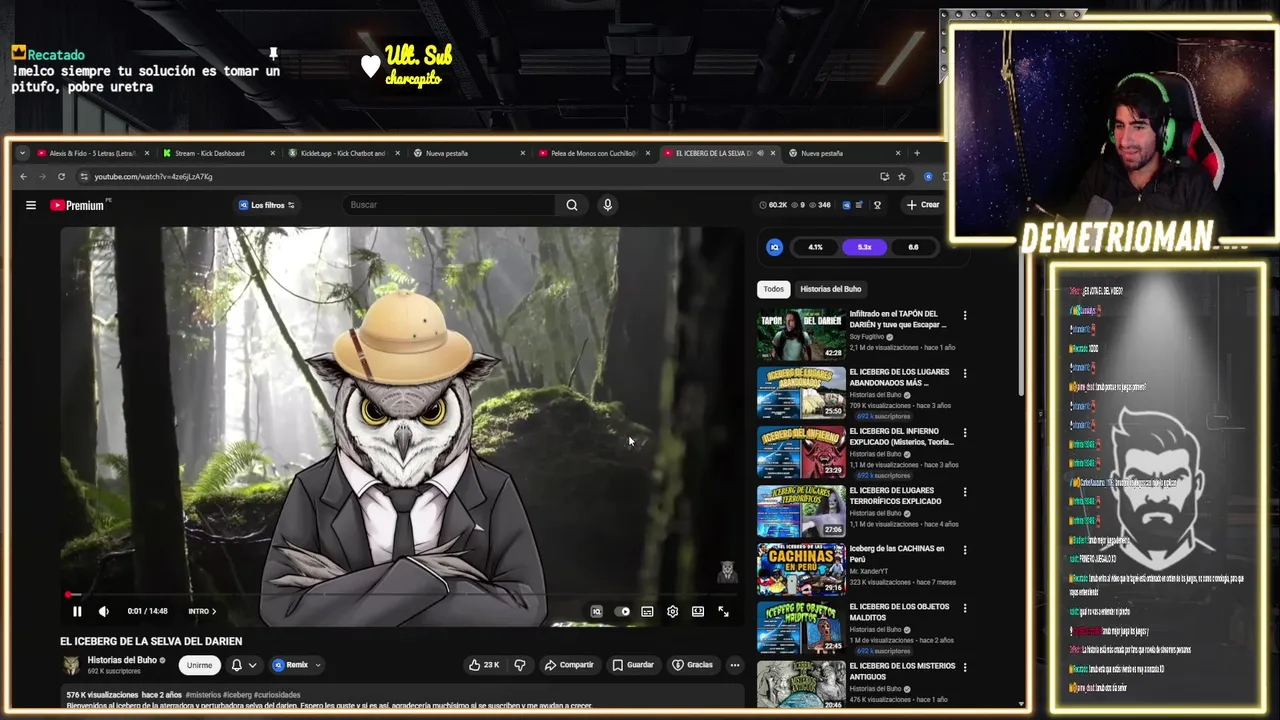Click the search magnifier button

point(572,205)
